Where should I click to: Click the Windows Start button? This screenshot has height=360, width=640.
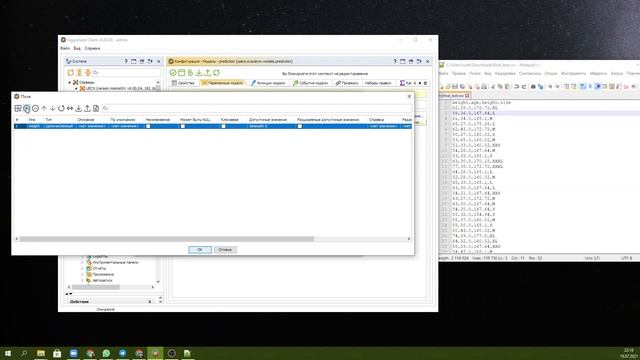[x=8, y=353]
